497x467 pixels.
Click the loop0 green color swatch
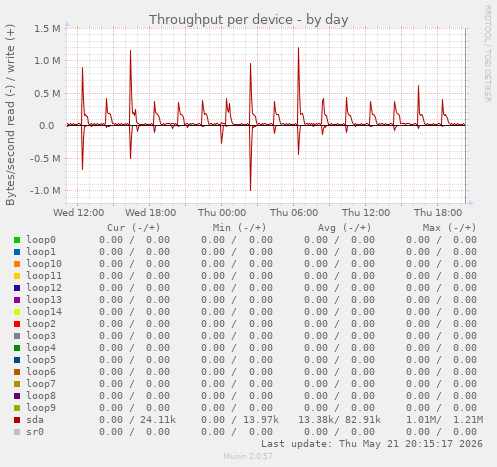pyautogui.click(x=17, y=240)
